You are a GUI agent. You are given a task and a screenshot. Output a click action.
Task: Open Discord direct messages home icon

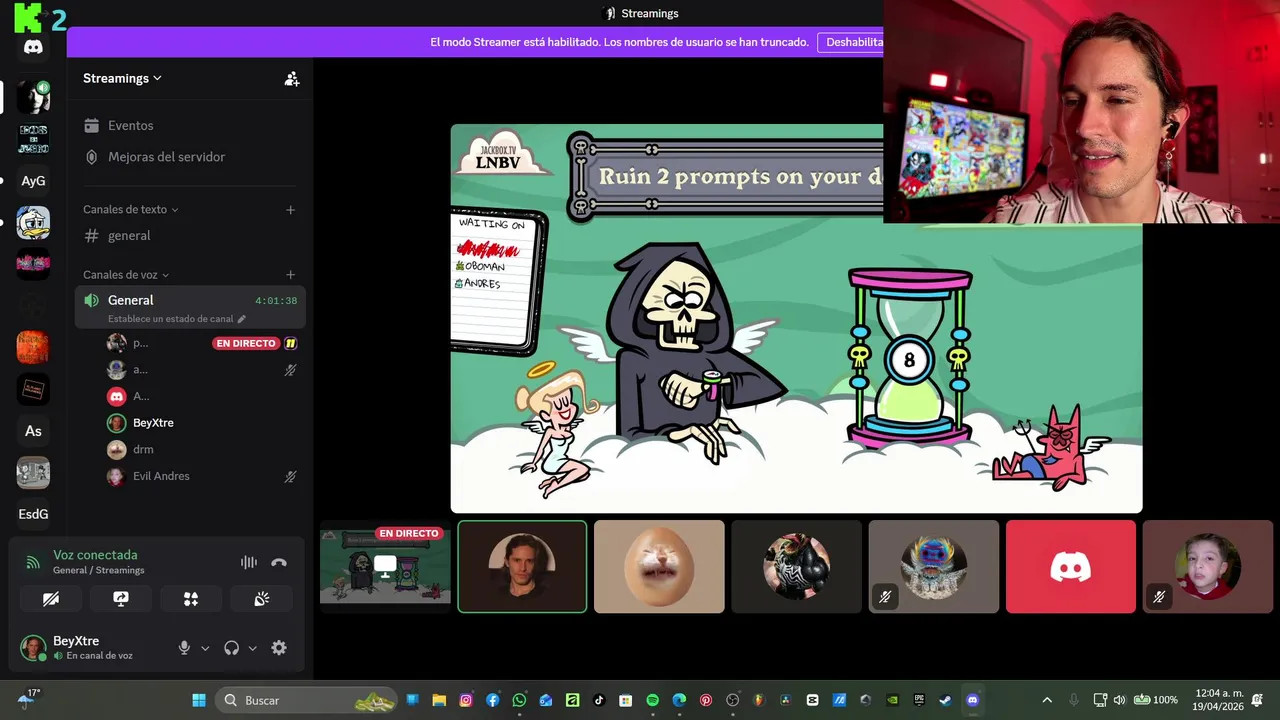(x=33, y=47)
